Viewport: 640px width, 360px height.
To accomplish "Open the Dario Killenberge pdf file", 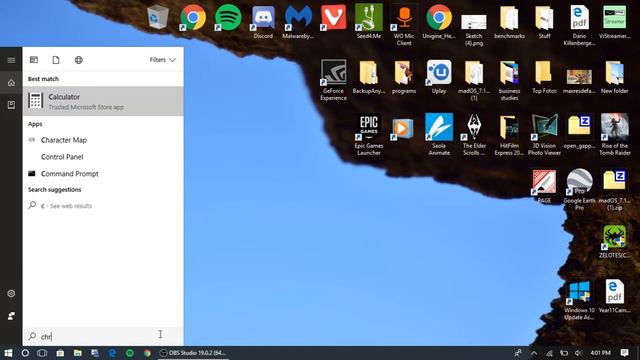I will 579,25.
